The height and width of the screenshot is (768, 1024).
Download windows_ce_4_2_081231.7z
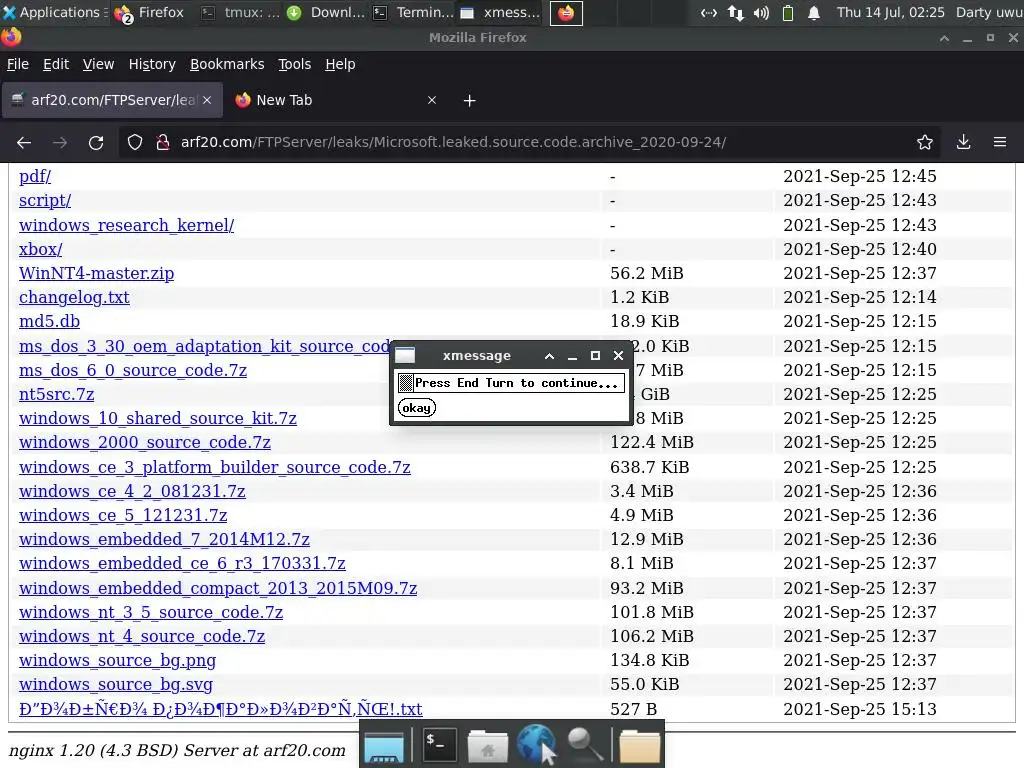pyautogui.click(x=133, y=492)
